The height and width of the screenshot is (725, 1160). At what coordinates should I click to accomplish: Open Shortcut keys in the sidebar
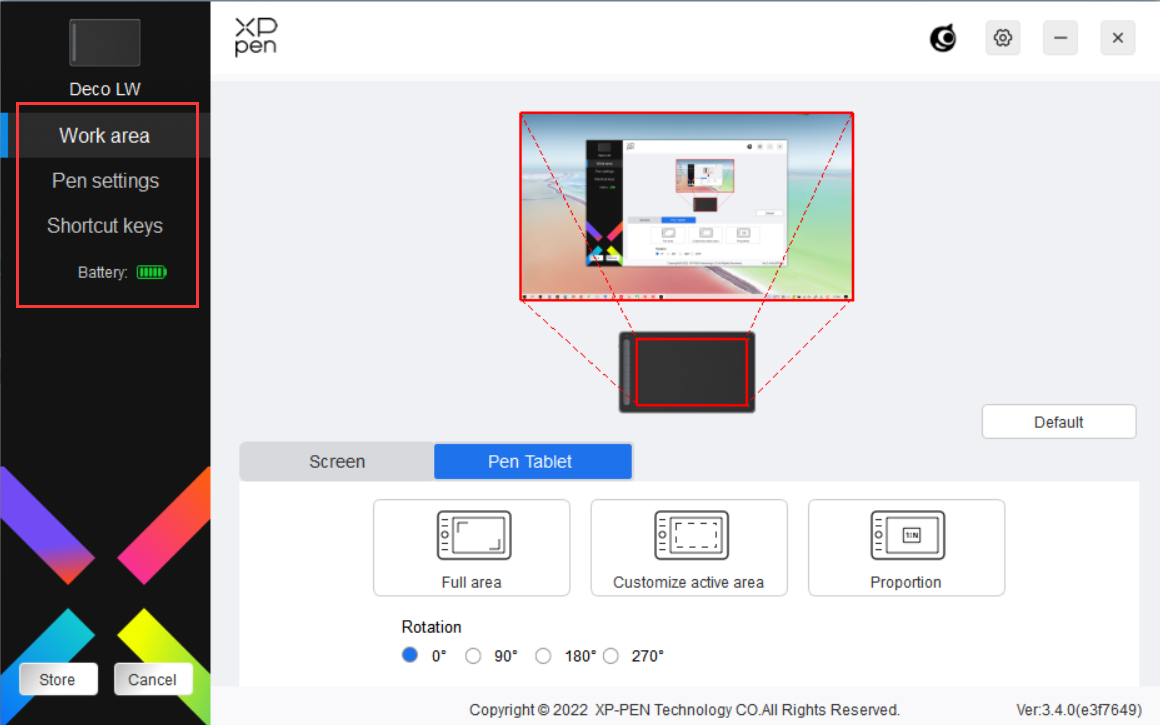[105, 226]
